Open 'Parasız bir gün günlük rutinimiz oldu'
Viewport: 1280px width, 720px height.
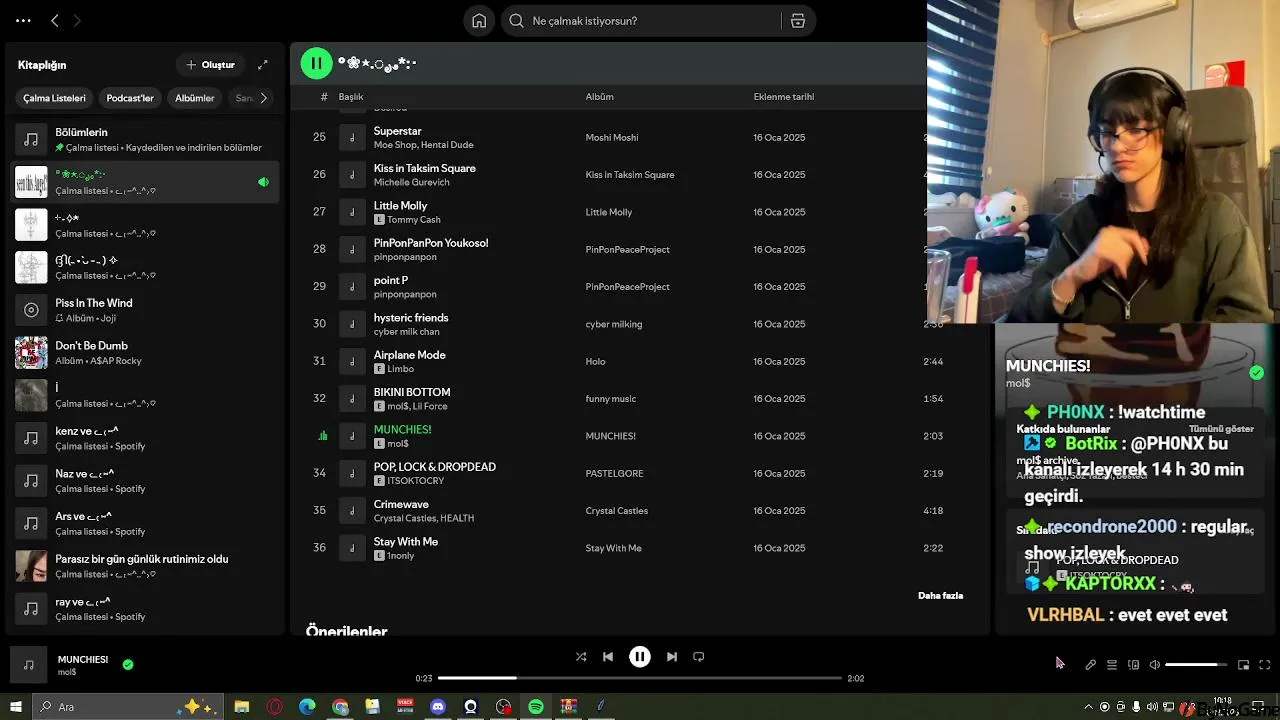[145, 566]
